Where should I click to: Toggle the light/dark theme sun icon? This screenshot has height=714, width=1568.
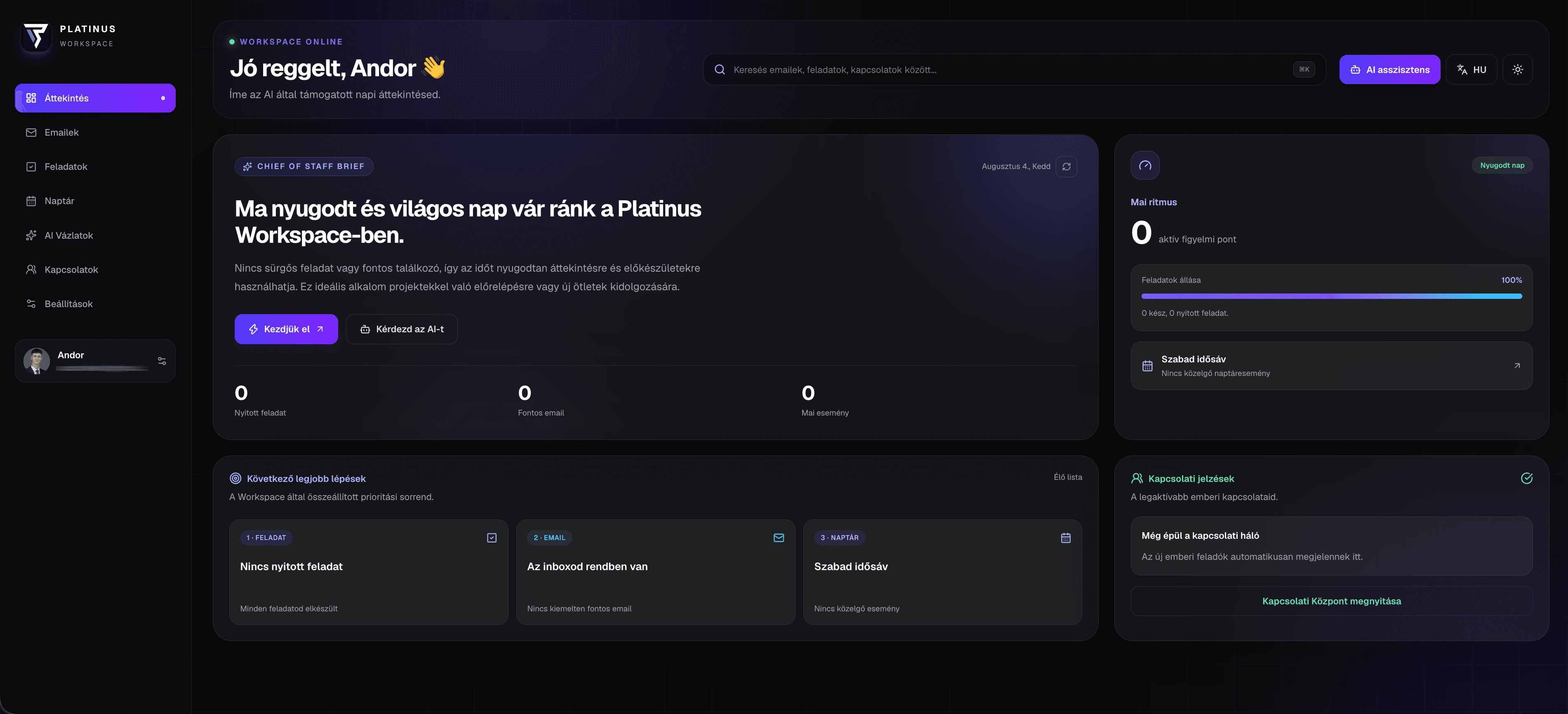click(x=1517, y=69)
